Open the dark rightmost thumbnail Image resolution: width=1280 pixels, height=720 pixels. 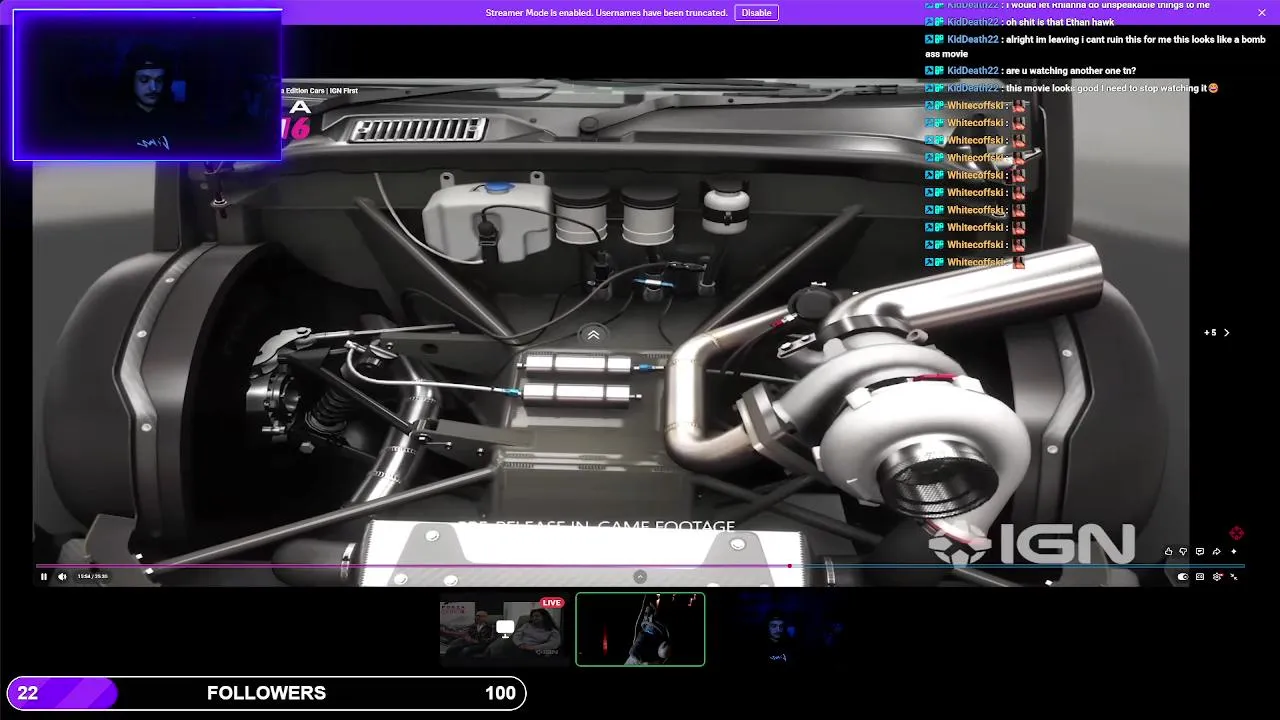[x=777, y=629]
